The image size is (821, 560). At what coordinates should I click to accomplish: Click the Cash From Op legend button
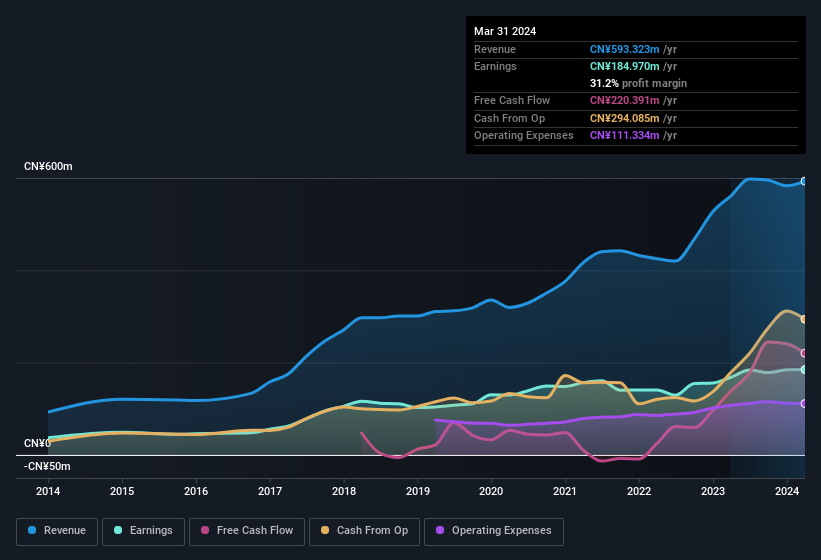[363, 531]
